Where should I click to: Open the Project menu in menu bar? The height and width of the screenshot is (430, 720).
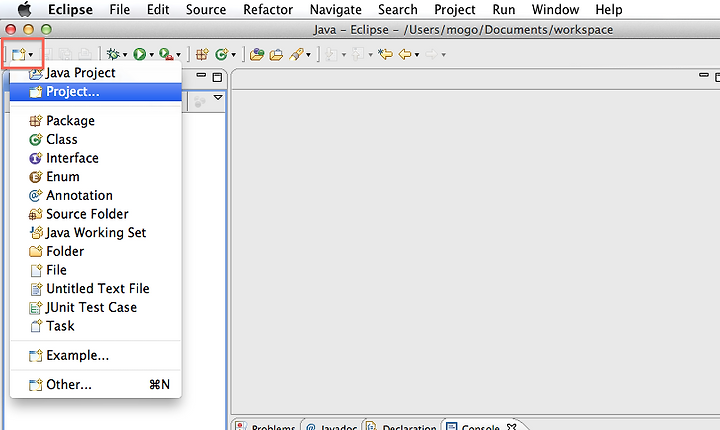(455, 9)
